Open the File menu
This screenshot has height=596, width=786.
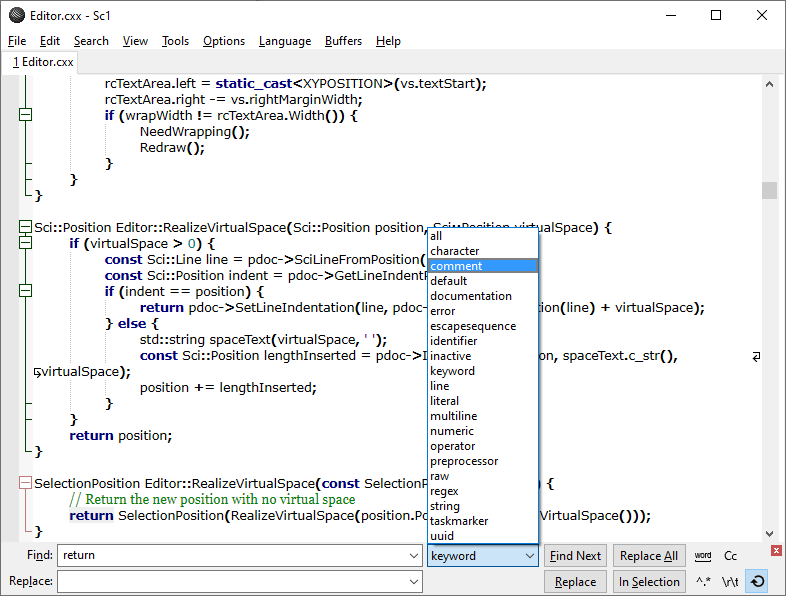[17, 41]
